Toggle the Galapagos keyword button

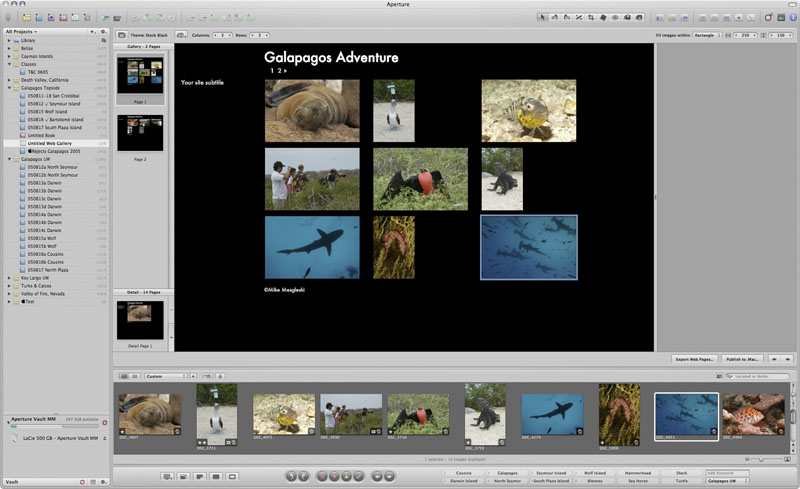pyautogui.click(x=508, y=472)
